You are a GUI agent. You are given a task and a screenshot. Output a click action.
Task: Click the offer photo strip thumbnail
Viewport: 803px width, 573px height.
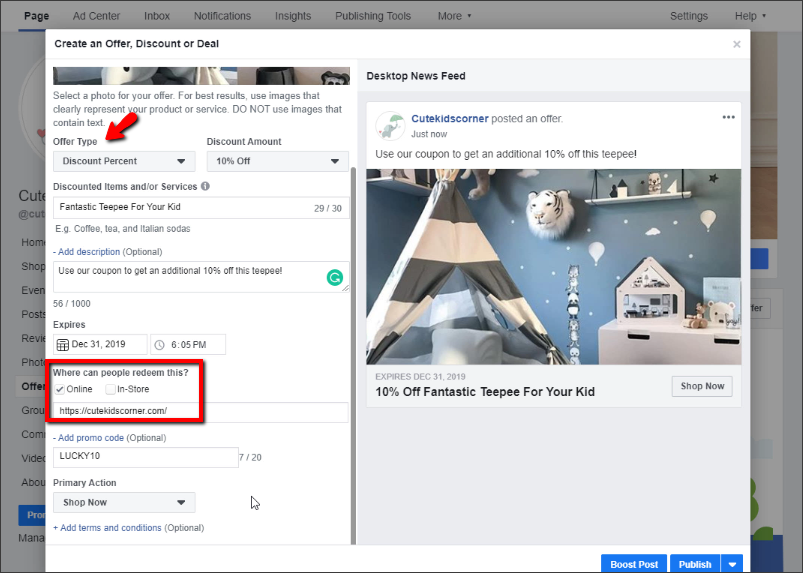[201, 76]
